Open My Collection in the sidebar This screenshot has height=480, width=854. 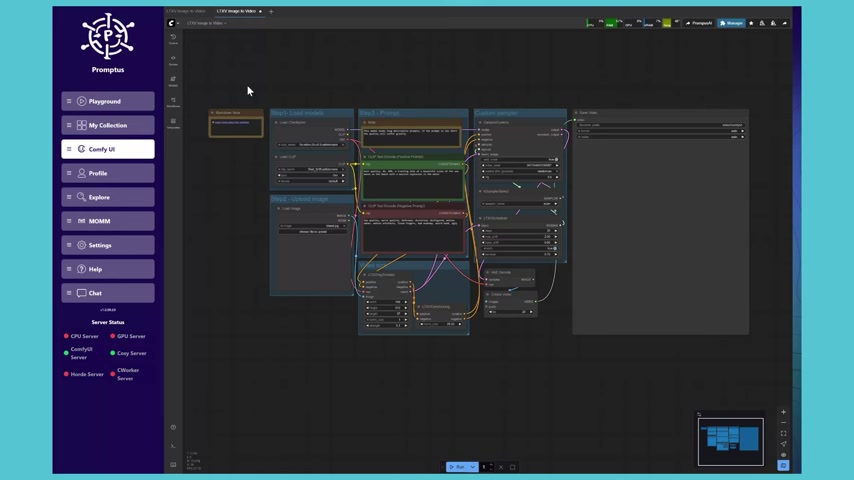point(108,125)
